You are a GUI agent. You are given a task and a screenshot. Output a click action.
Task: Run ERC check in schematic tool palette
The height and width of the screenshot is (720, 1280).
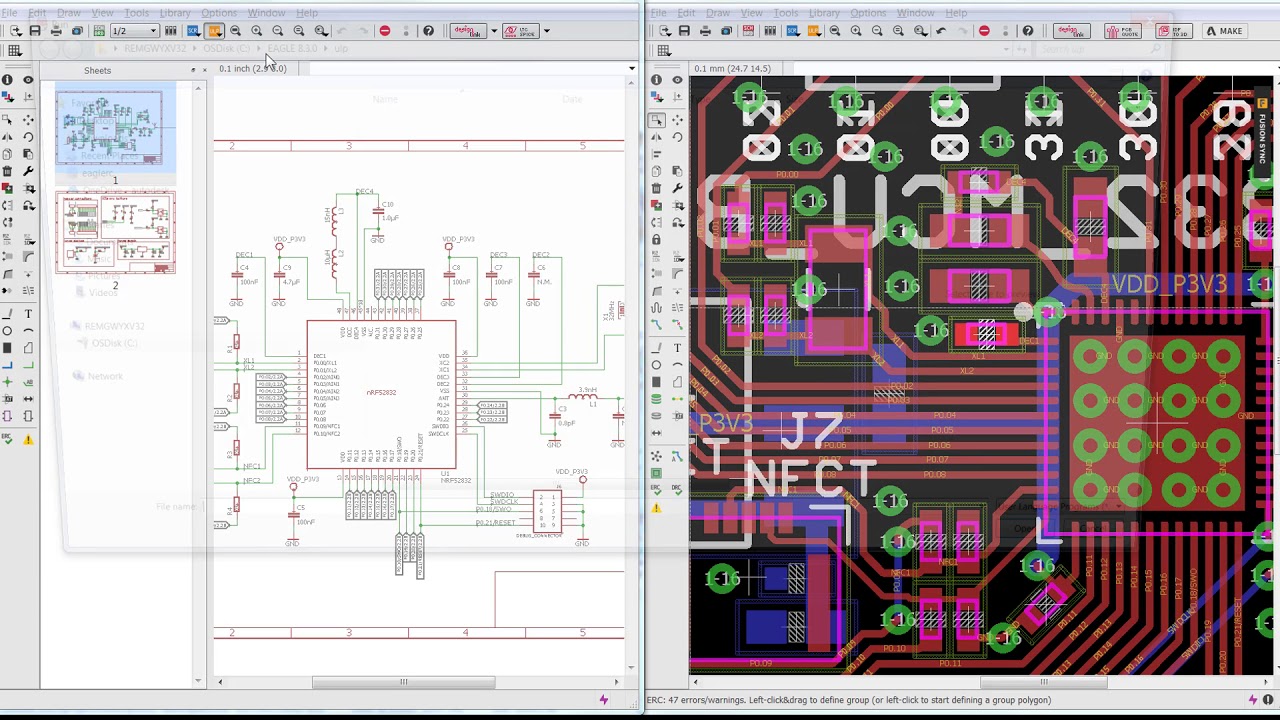click(x=8, y=440)
